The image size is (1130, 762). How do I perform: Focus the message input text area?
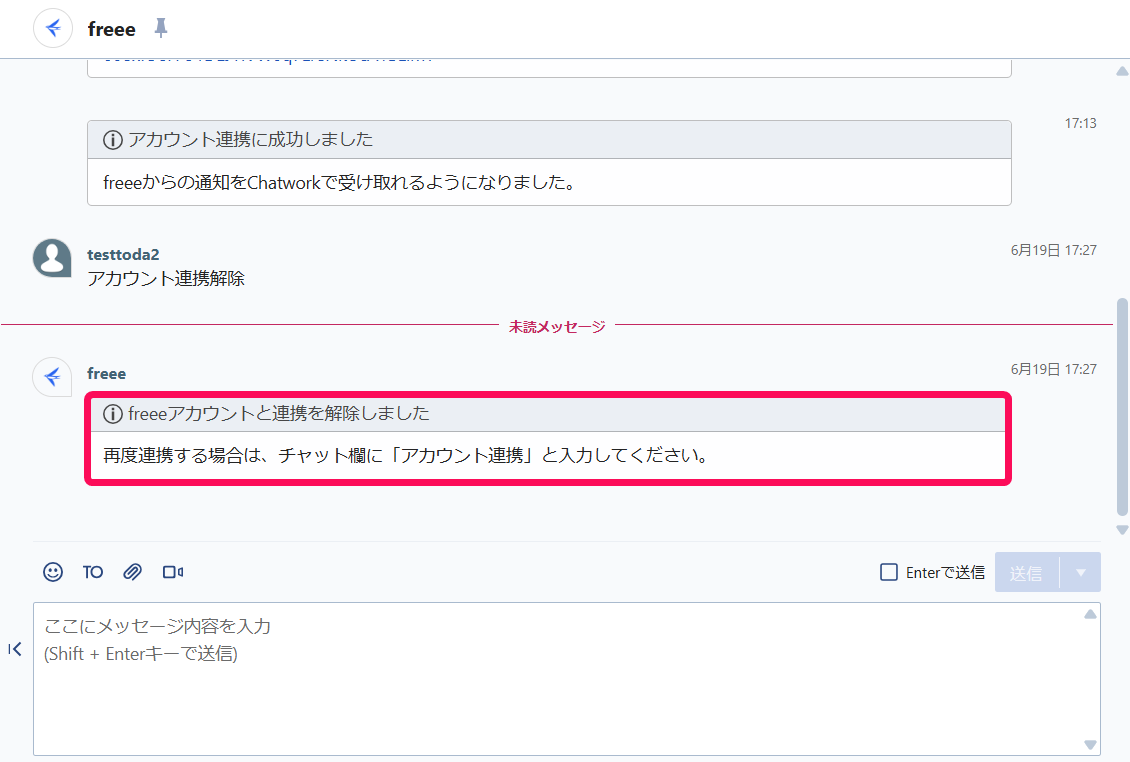[566, 679]
